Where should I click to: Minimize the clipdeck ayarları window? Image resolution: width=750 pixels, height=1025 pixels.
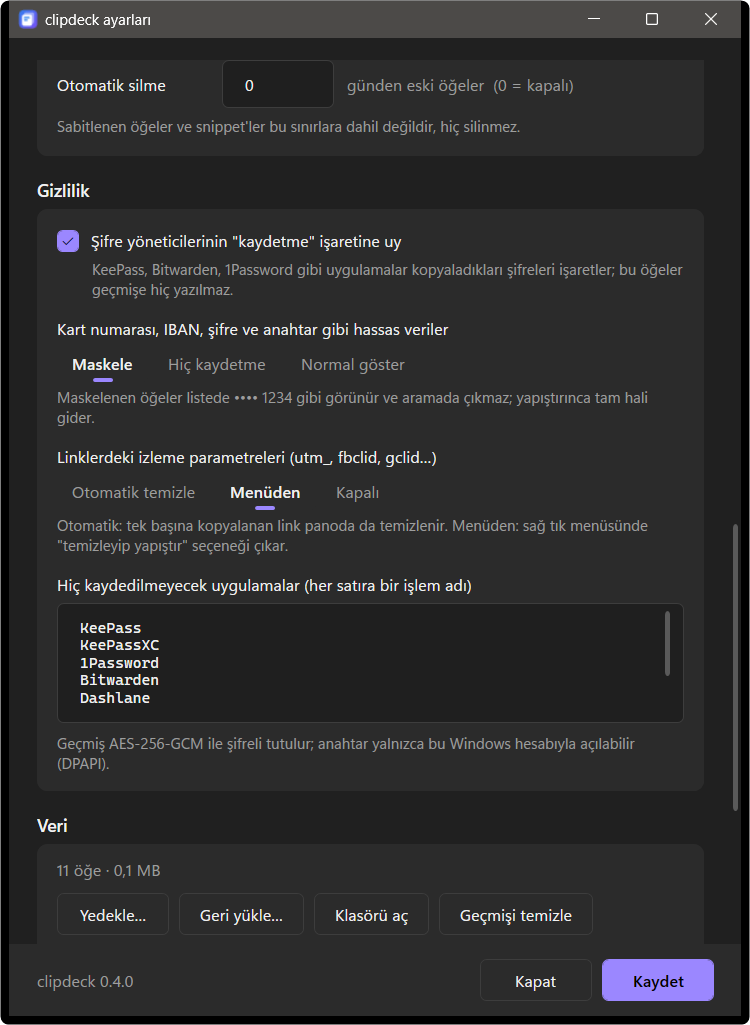pos(592,20)
